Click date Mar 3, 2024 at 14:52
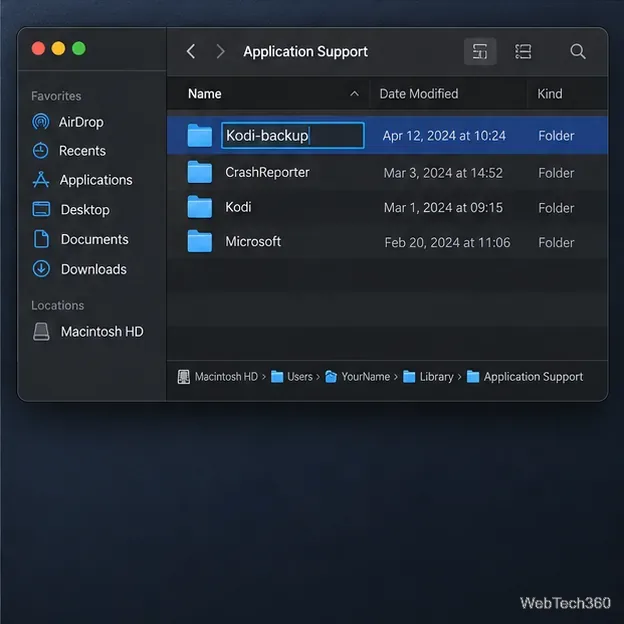This screenshot has width=624, height=624. (443, 173)
